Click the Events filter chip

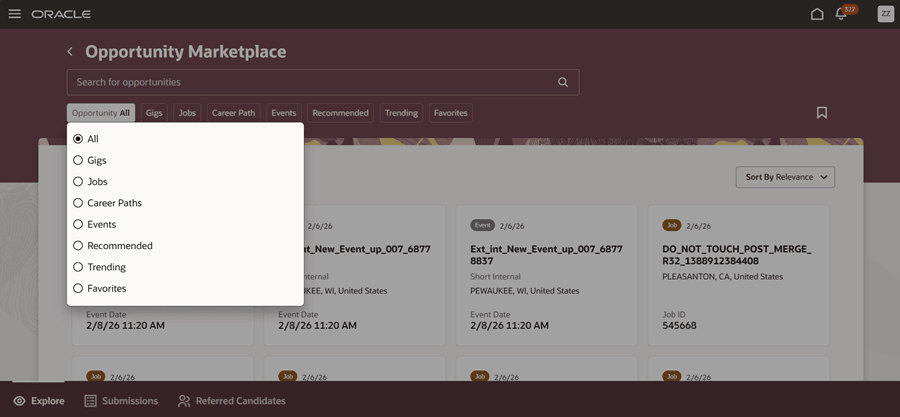click(284, 113)
